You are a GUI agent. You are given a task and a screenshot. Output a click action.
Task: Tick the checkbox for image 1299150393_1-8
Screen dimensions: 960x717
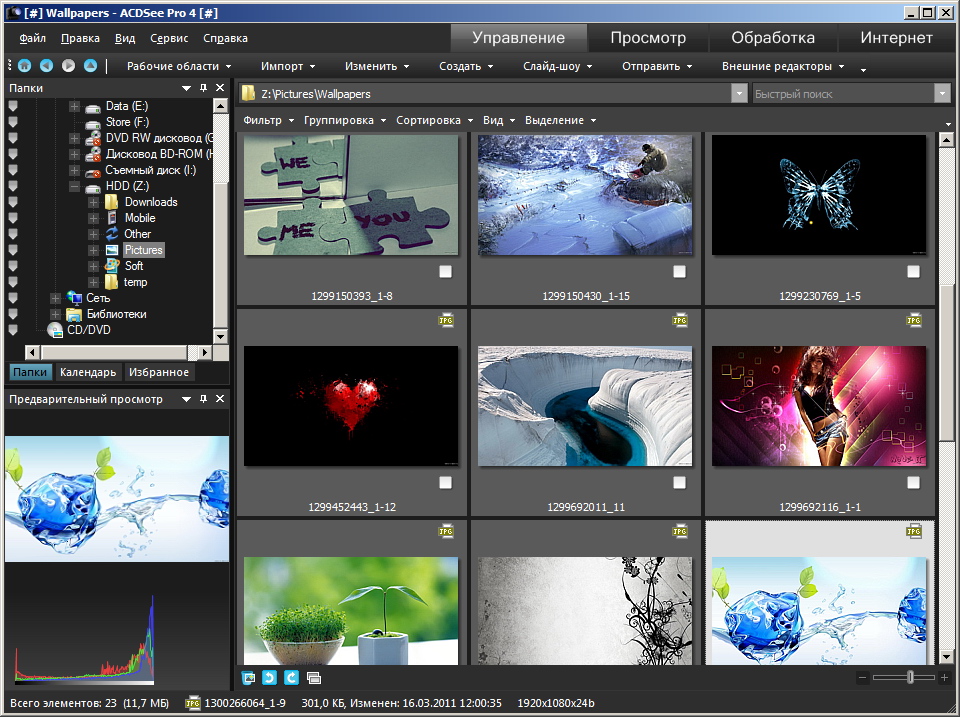coord(445,272)
